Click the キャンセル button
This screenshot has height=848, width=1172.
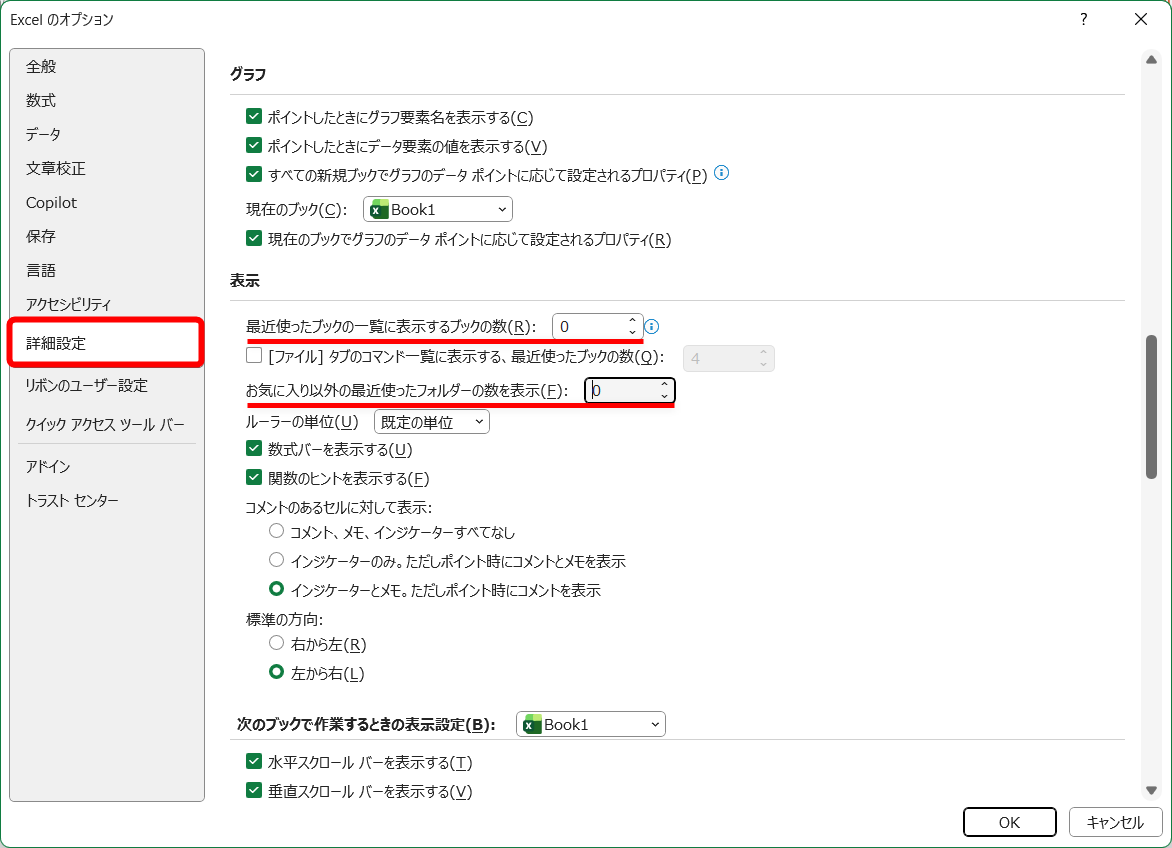click(1116, 822)
